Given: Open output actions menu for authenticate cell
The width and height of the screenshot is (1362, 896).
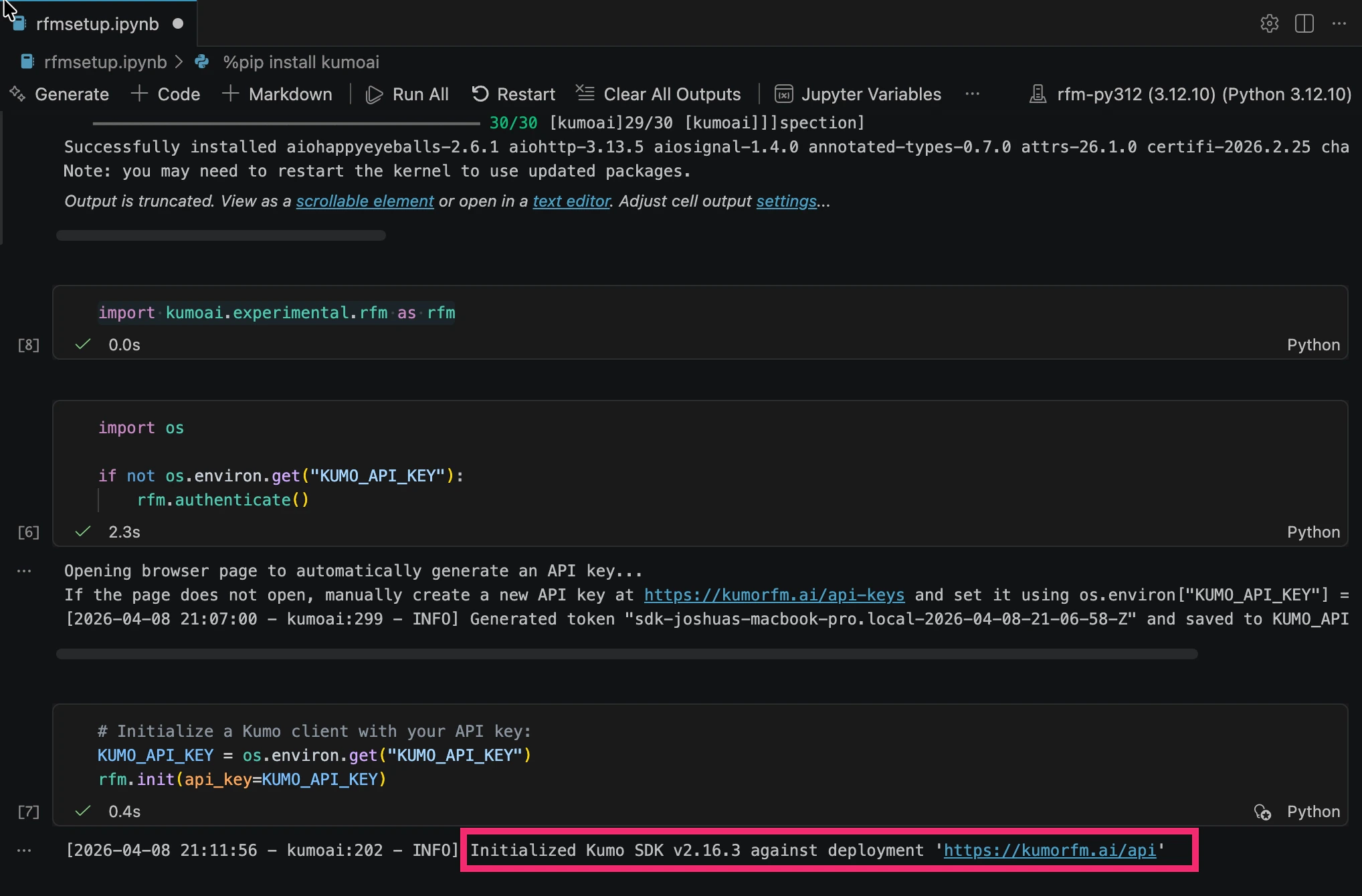Looking at the screenshot, I should [24, 571].
